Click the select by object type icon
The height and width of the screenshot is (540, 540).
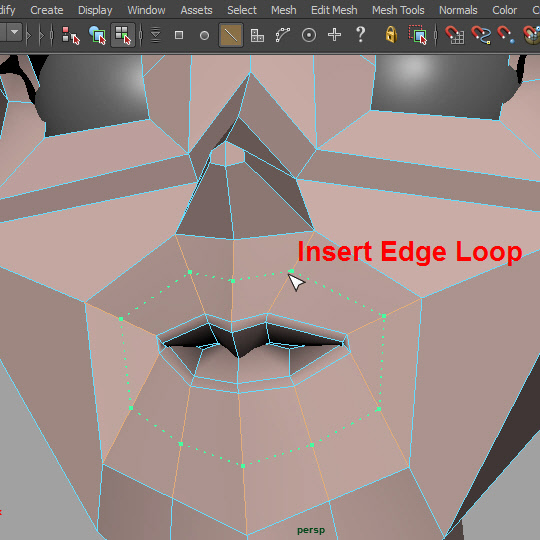(97, 35)
